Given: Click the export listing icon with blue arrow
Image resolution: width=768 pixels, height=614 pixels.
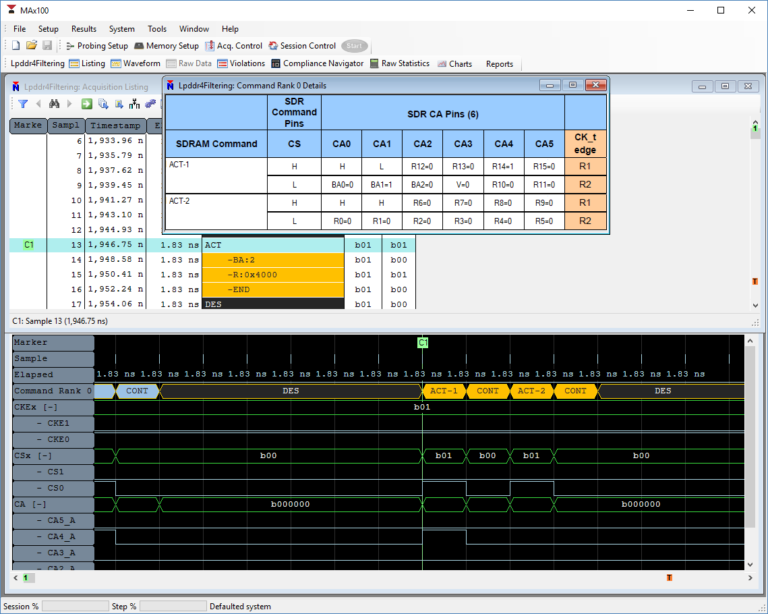Looking at the screenshot, I should coord(103,104).
